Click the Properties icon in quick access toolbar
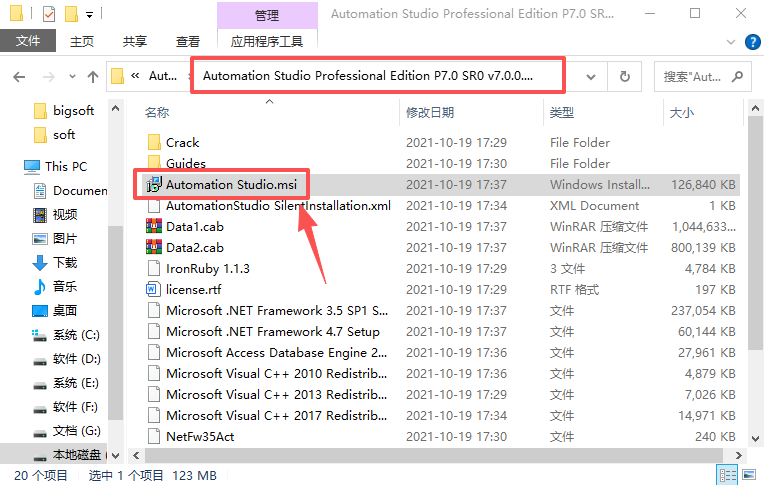Image resolution: width=764 pixels, height=485 pixels. (x=49, y=14)
